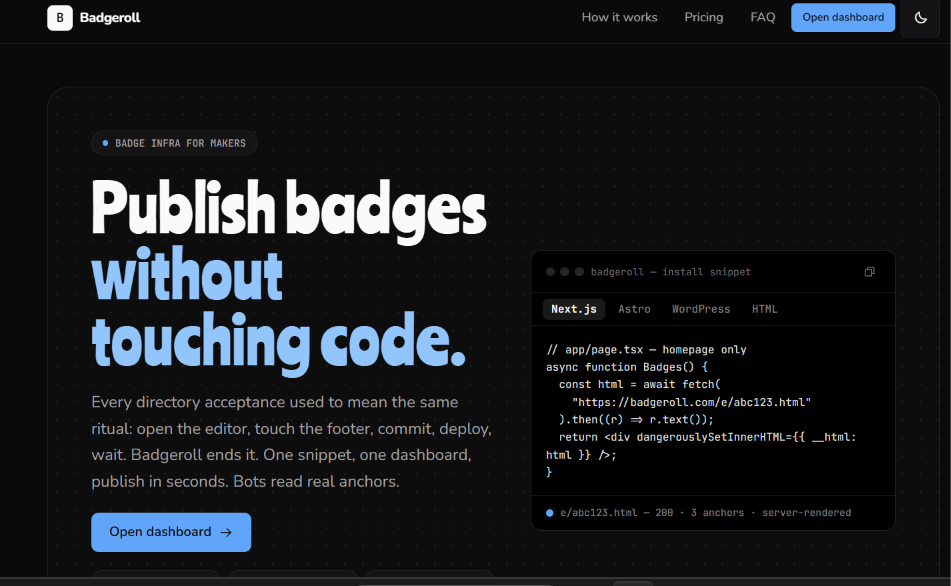Click the "badgeroll — install snippet" window title
Image resolution: width=951 pixels, height=586 pixels.
pos(671,272)
